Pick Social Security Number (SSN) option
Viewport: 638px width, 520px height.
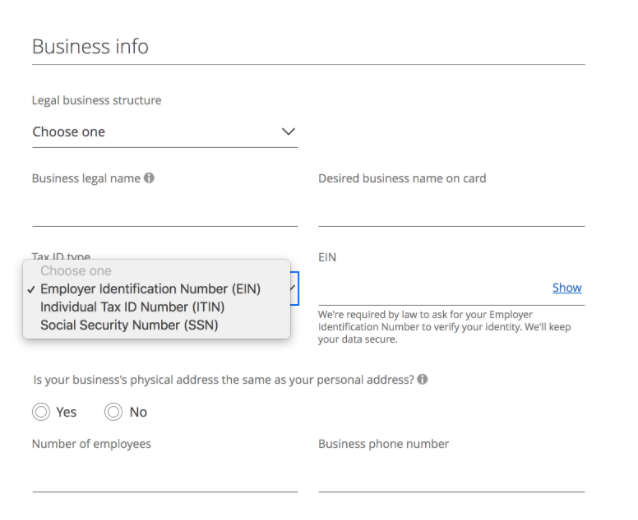click(129, 325)
